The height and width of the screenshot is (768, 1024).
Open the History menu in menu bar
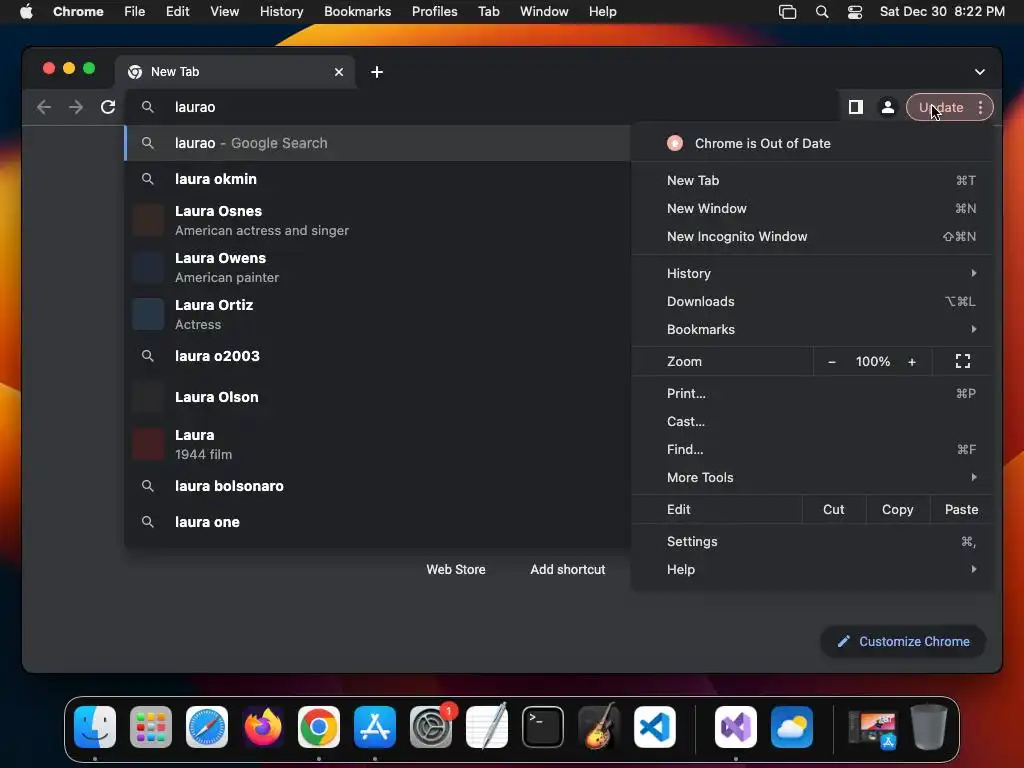281,11
